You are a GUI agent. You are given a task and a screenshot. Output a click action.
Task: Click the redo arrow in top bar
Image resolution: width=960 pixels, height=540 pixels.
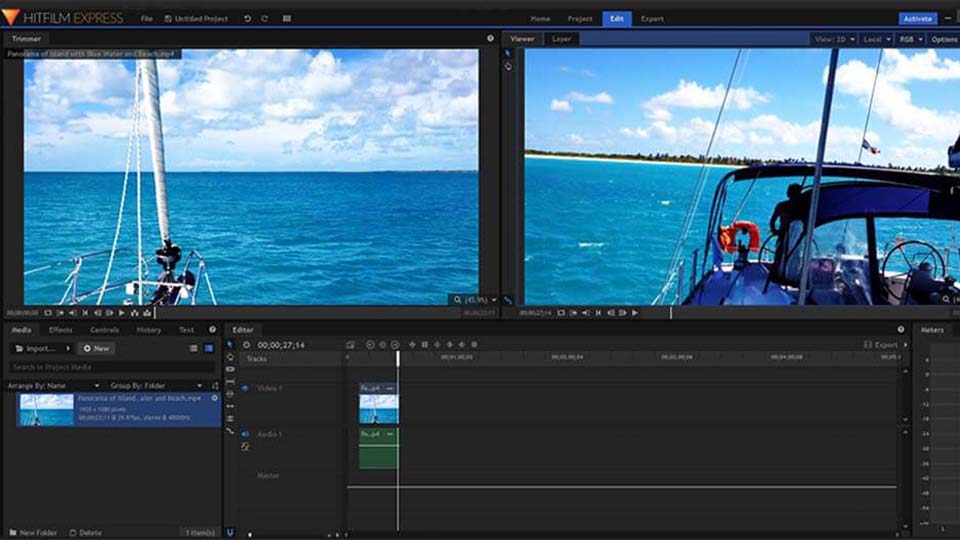[264, 19]
